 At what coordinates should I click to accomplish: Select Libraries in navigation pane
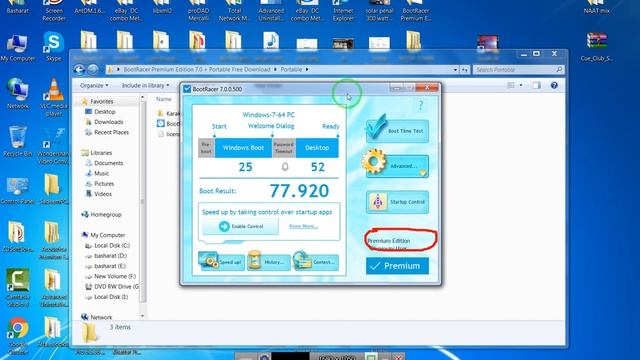point(101,153)
